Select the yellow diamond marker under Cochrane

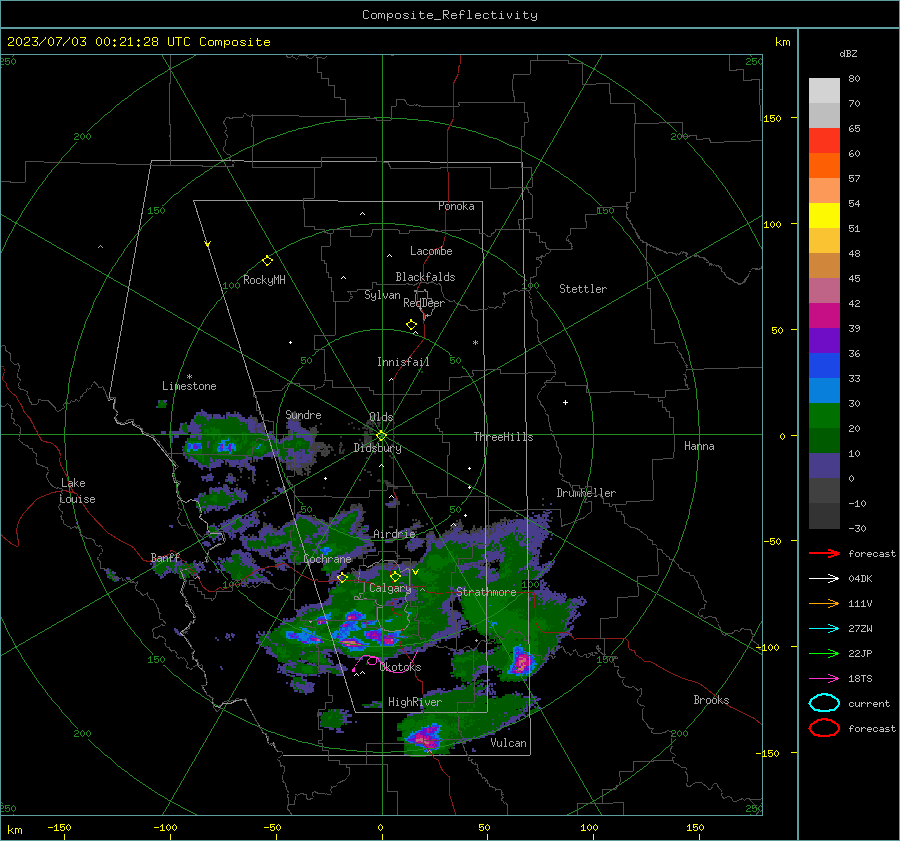pyautogui.click(x=343, y=577)
